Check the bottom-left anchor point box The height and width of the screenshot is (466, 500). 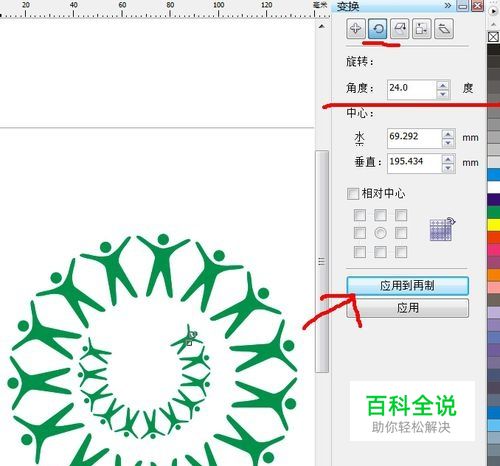coord(360,252)
